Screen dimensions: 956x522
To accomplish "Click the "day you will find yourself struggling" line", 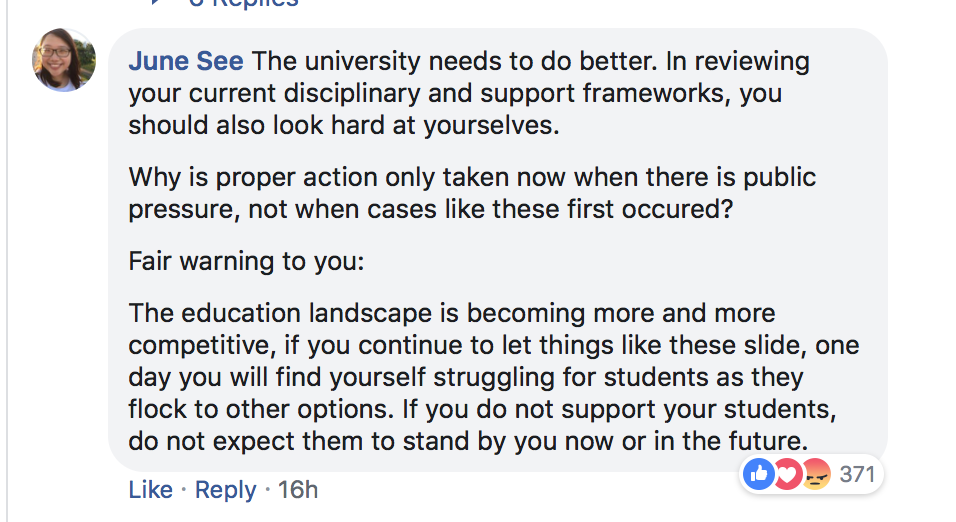I will [x=466, y=377].
